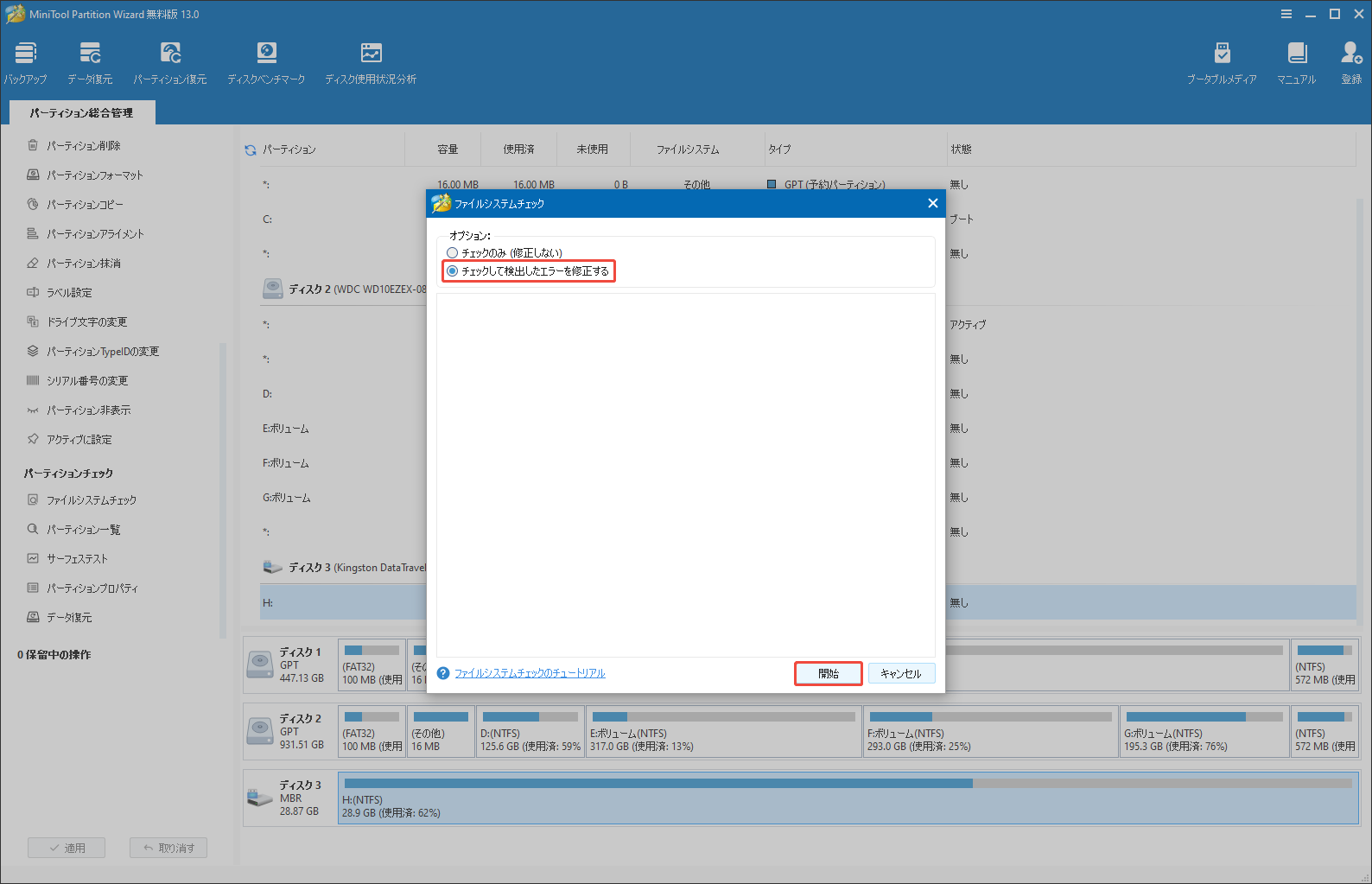Open the バックアップ backup tool
Image resolution: width=1372 pixels, height=884 pixels.
[x=26, y=63]
